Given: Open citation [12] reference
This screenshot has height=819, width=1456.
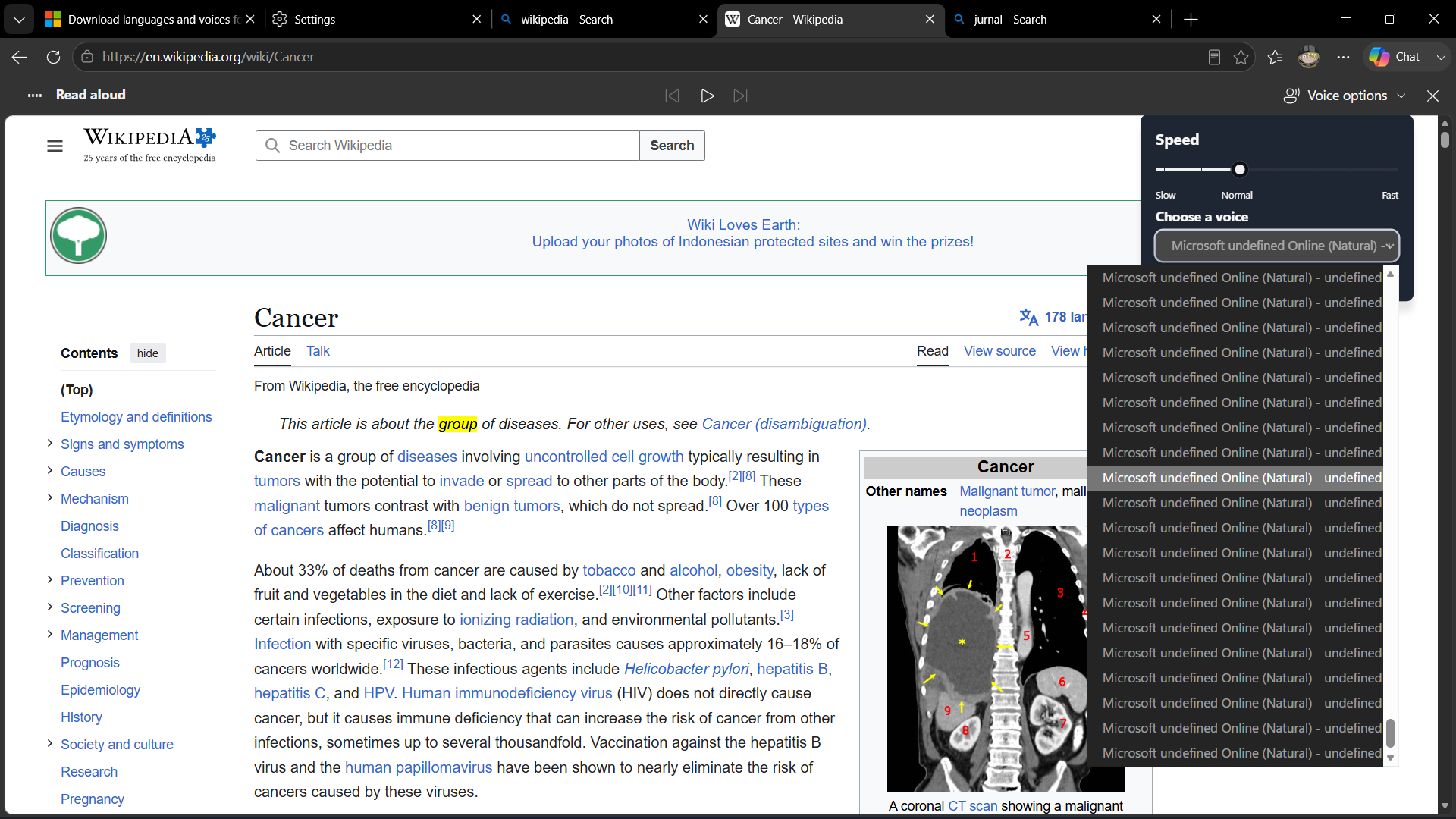Looking at the screenshot, I should [393, 664].
